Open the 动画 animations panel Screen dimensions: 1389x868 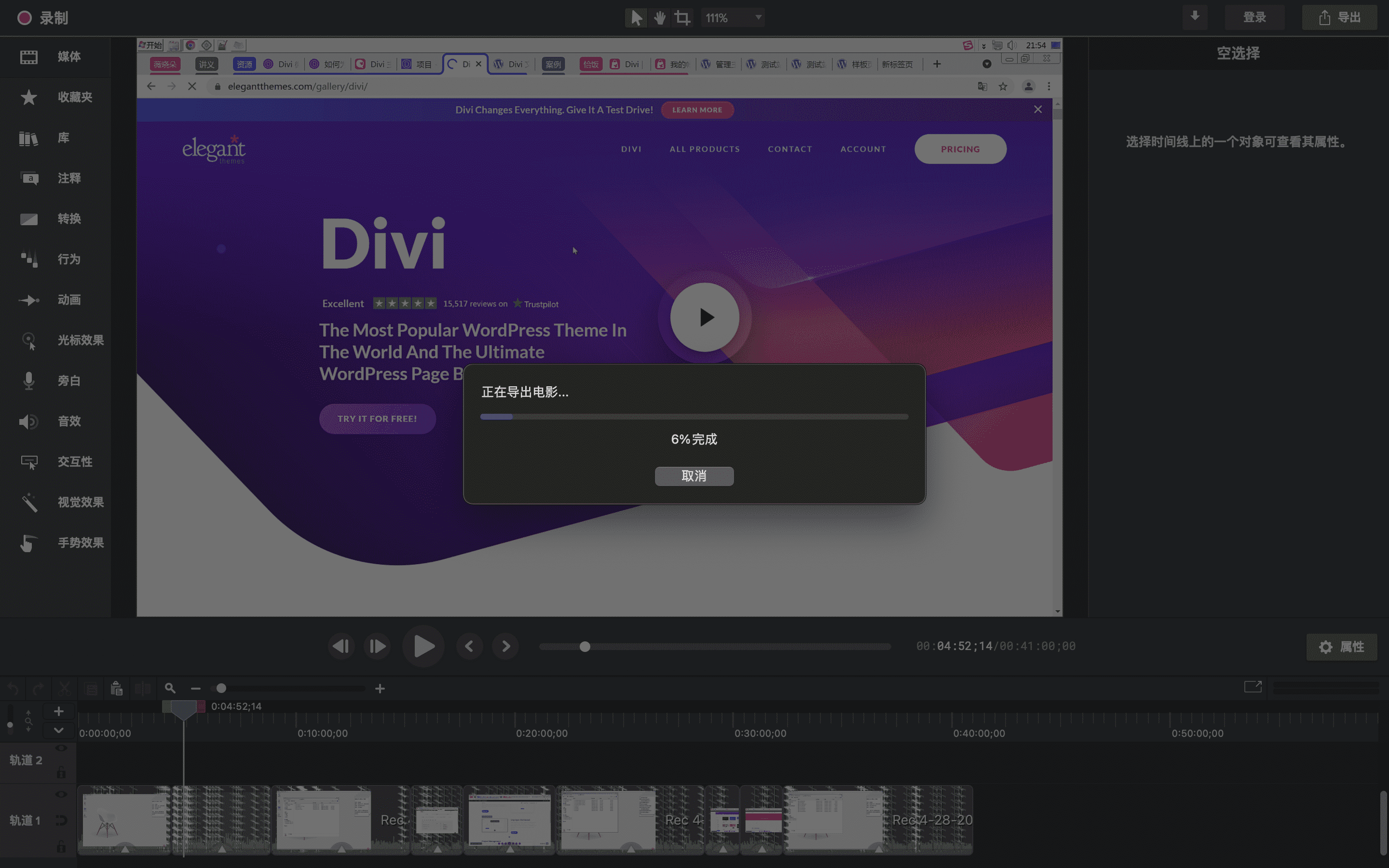[x=55, y=299]
